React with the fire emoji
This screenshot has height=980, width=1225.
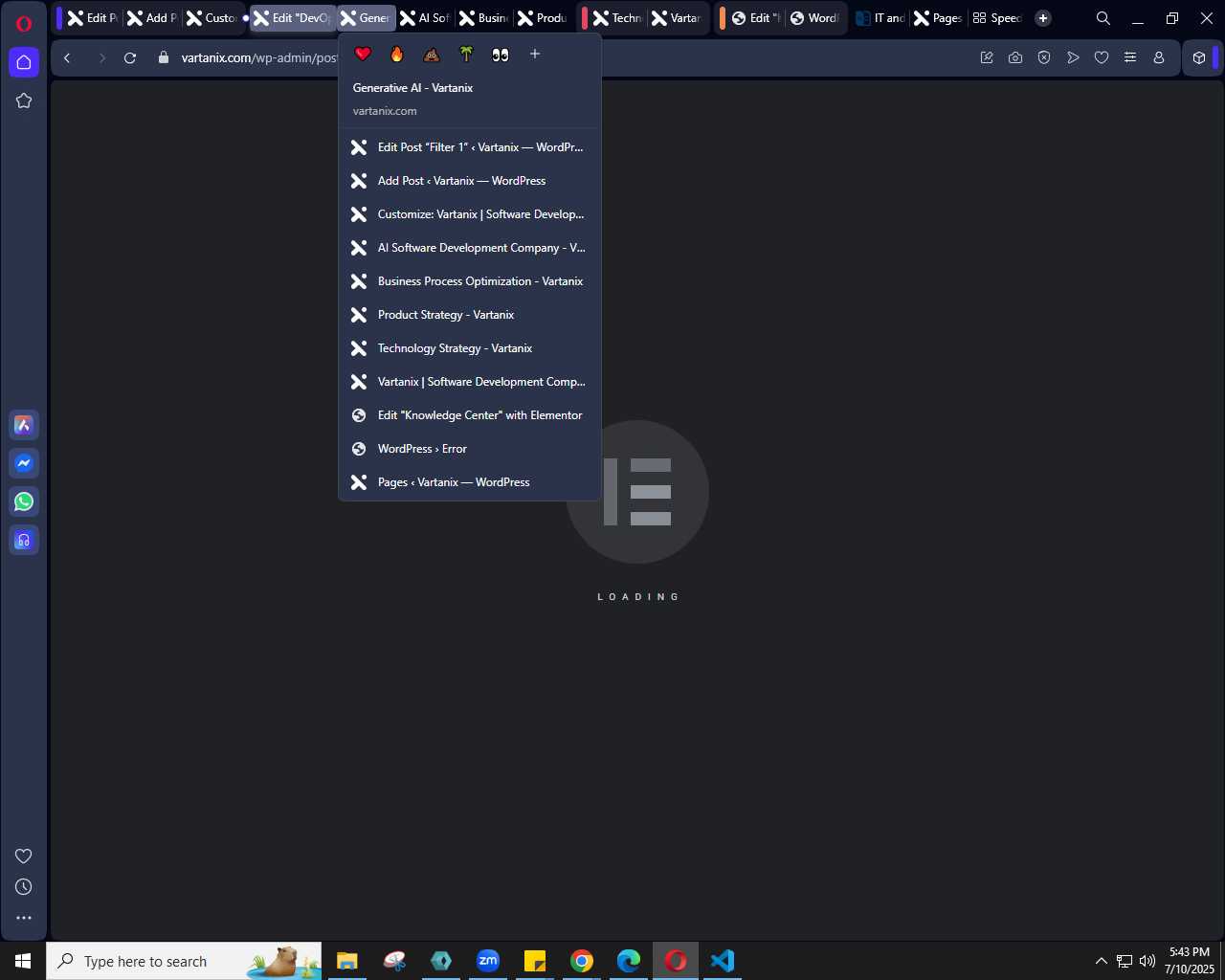pyautogui.click(x=397, y=55)
